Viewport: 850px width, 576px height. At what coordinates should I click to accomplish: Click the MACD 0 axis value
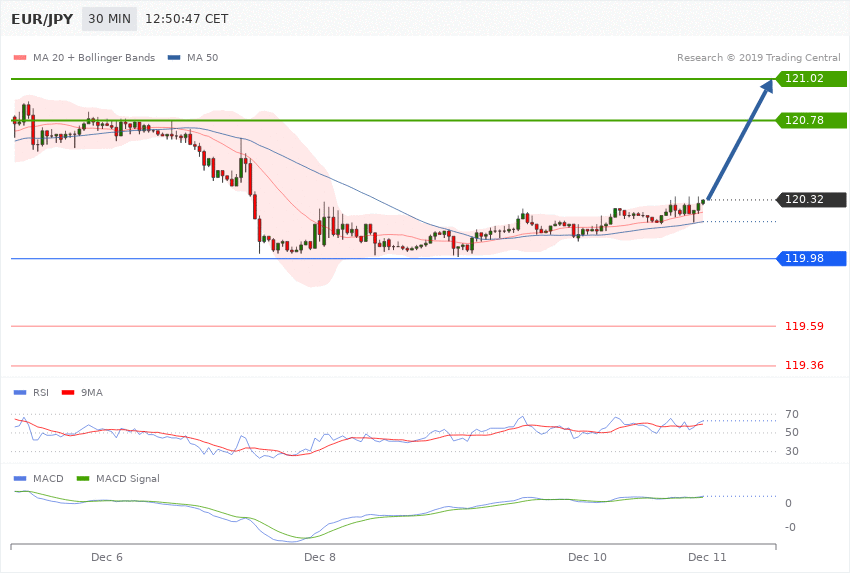click(x=788, y=503)
